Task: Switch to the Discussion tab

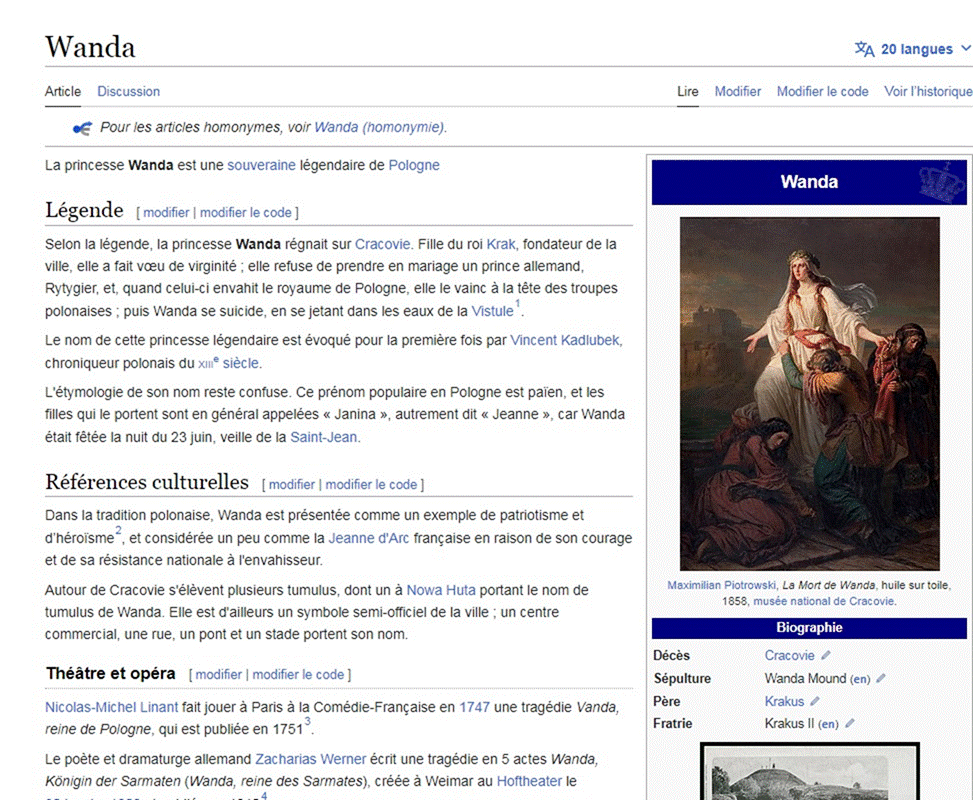Action: pyautogui.click(x=128, y=91)
